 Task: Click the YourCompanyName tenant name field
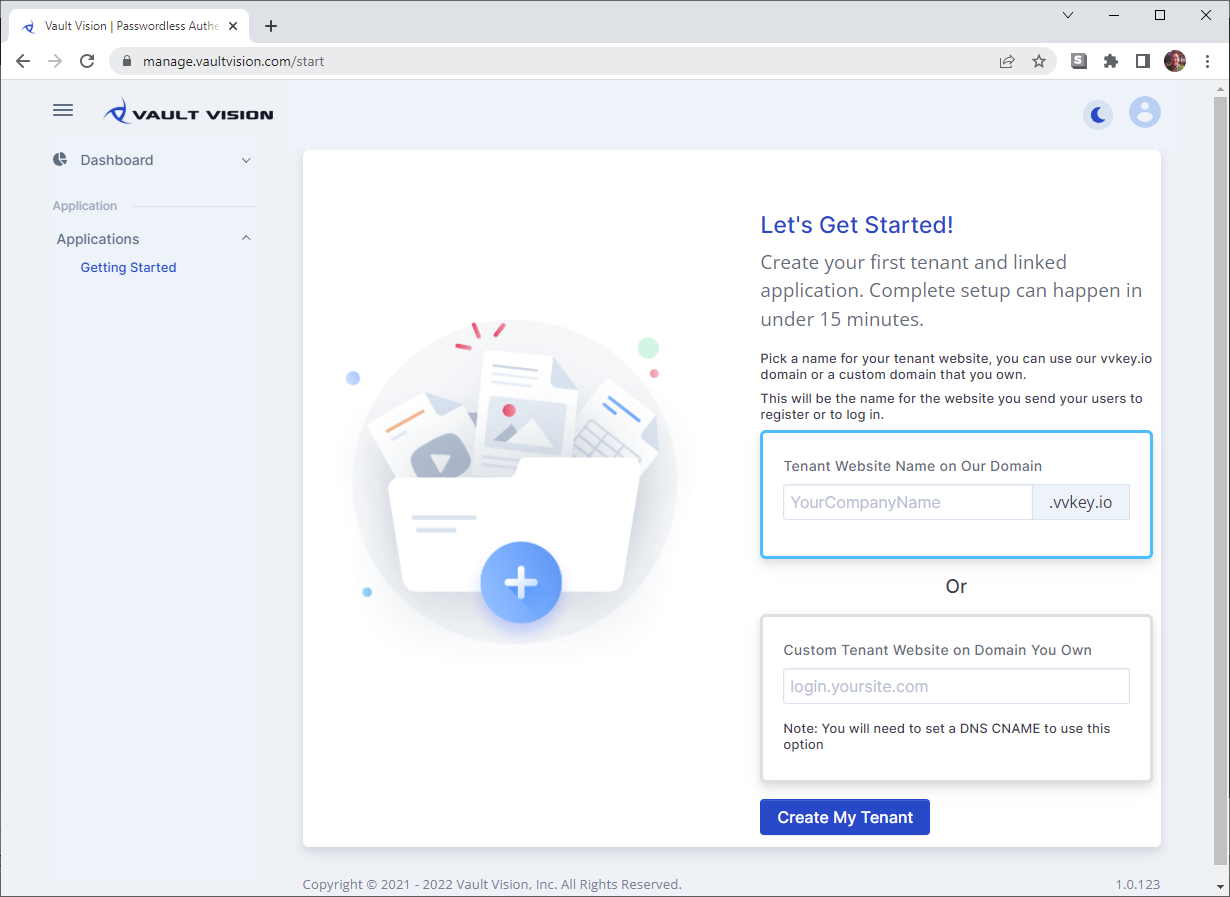907,502
